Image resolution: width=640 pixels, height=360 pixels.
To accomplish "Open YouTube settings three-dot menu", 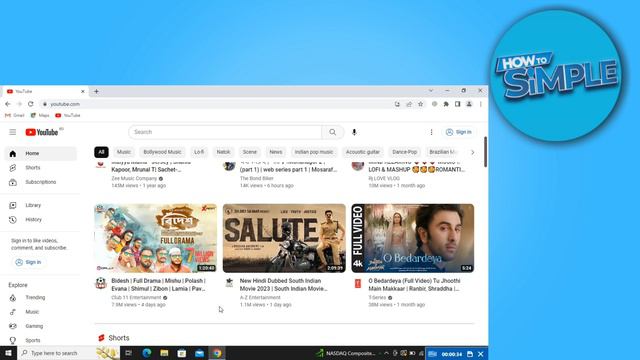I will point(431,132).
